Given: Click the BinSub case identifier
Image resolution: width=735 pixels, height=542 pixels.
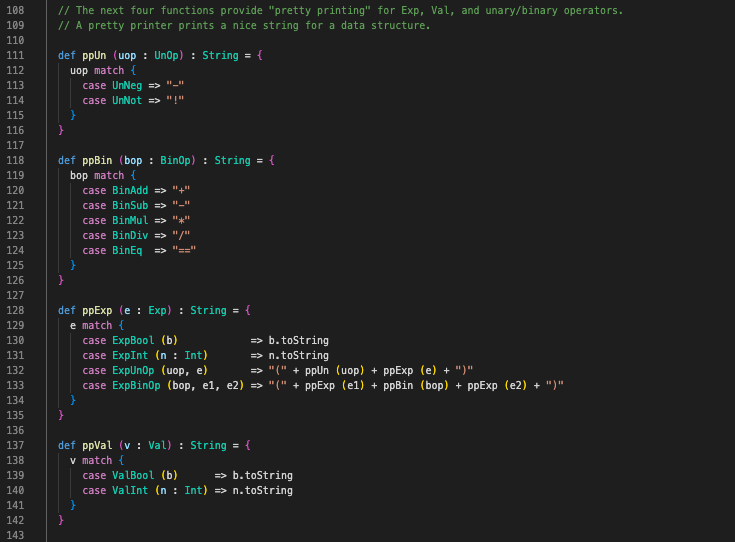Looking at the screenshot, I should pyautogui.click(x=130, y=205).
